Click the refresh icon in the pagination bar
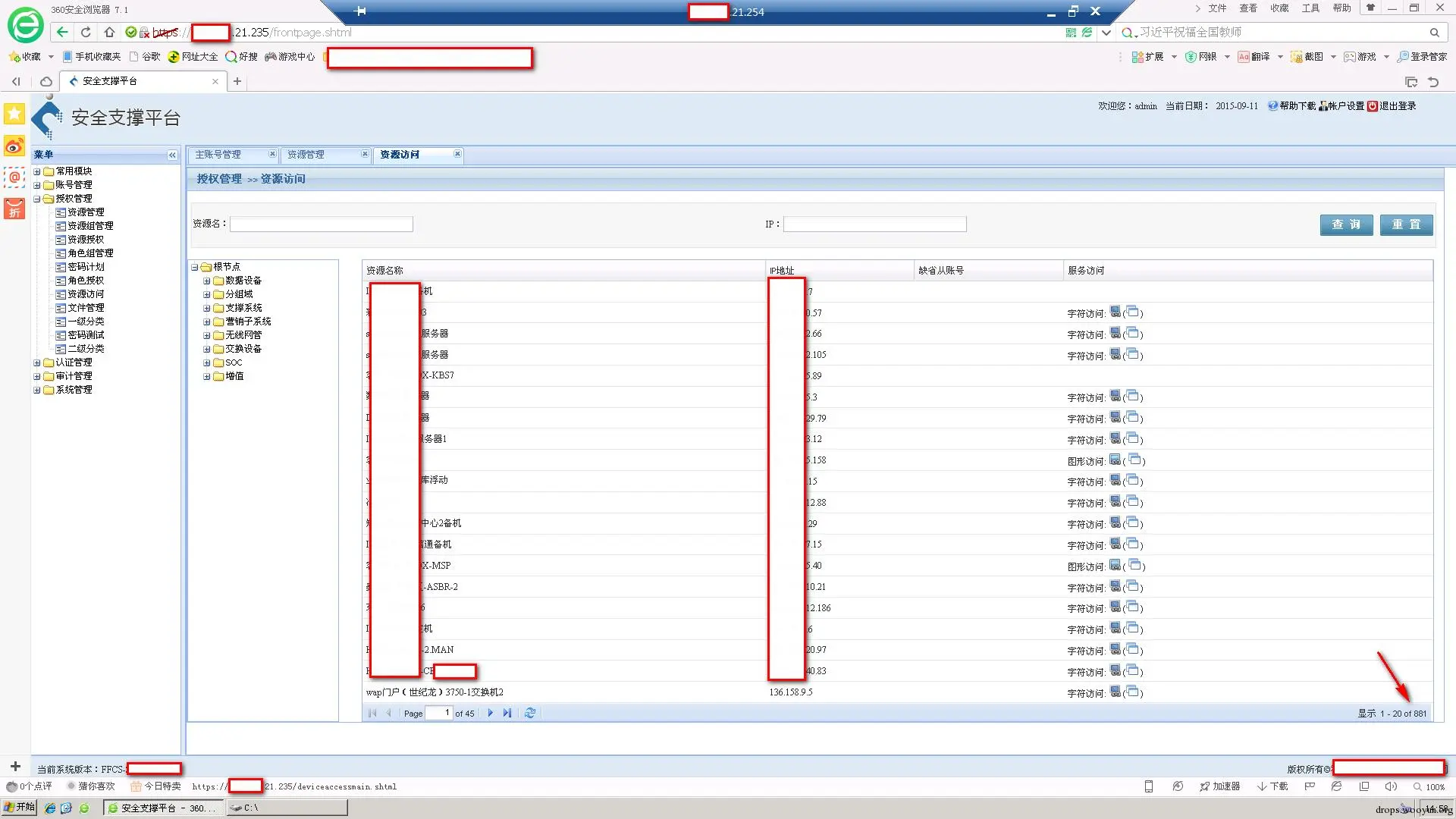1456x819 pixels. tap(530, 713)
